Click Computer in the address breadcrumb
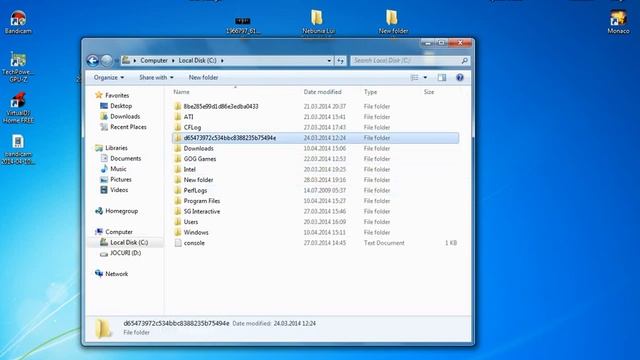Viewport: 640px width, 360px height. [154, 60]
